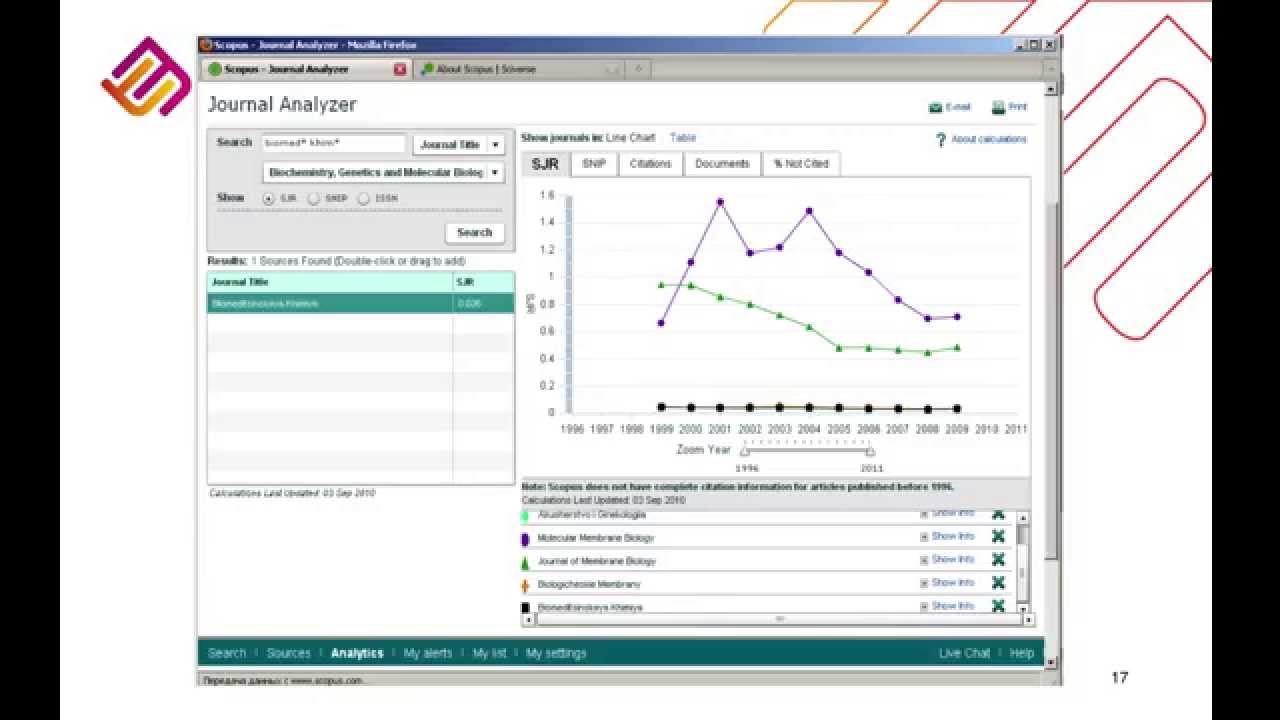Select the ISSN radio button

364,199
